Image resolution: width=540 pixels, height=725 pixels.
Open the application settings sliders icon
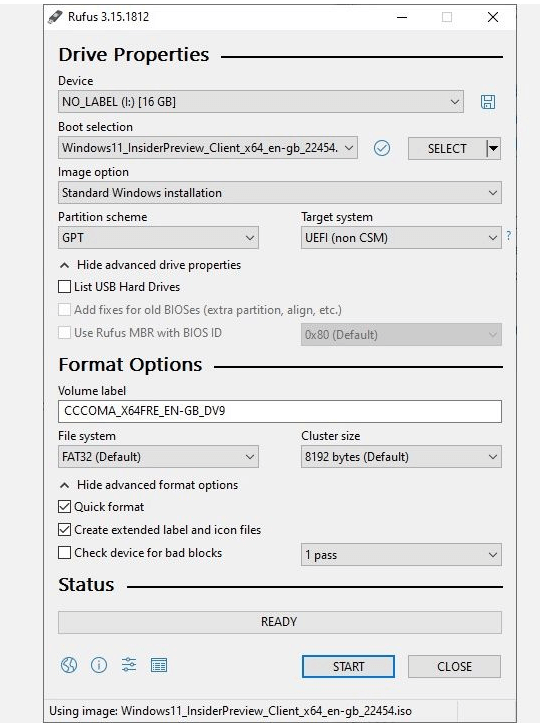click(129, 665)
